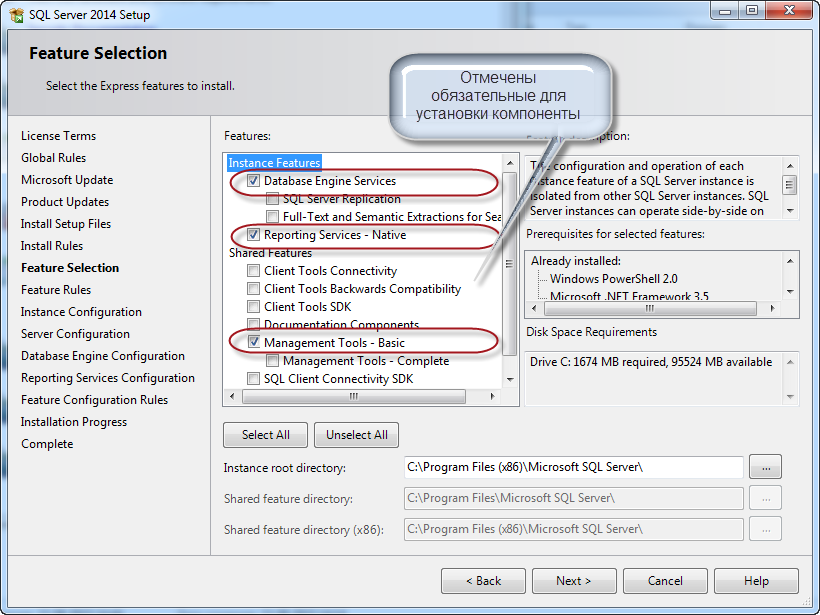
Task: Click the Features list vertical scrollbar thumb
Action: (x=510, y=264)
